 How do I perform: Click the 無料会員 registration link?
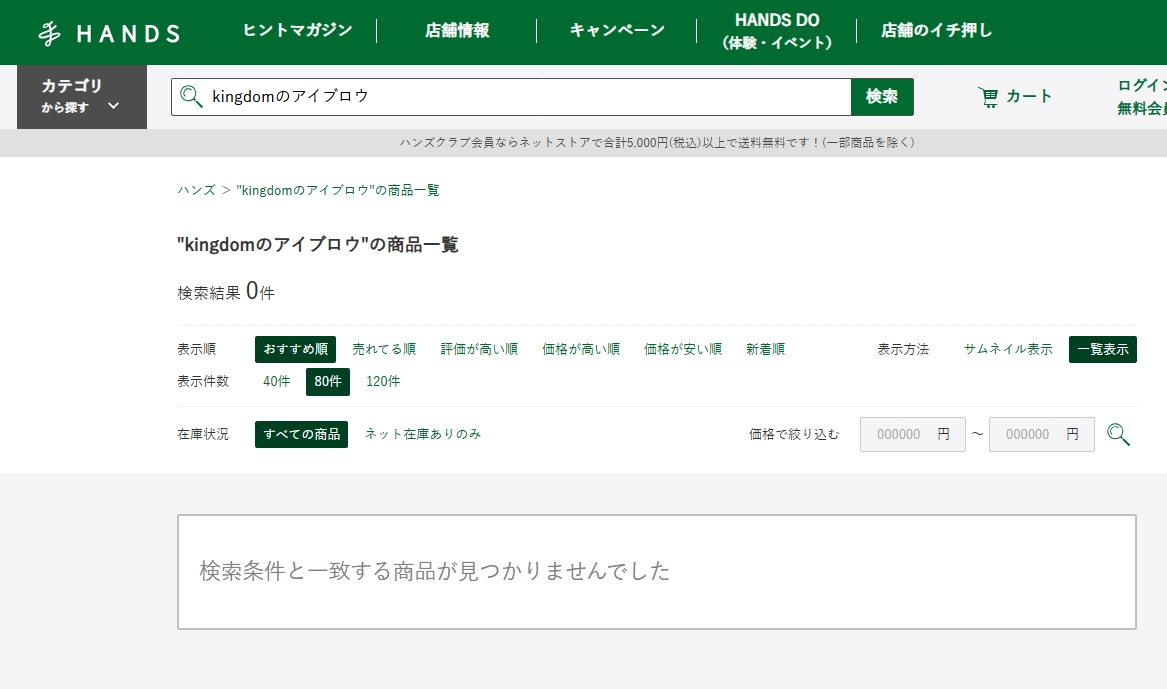pyautogui.click(x=1142, y=109)
